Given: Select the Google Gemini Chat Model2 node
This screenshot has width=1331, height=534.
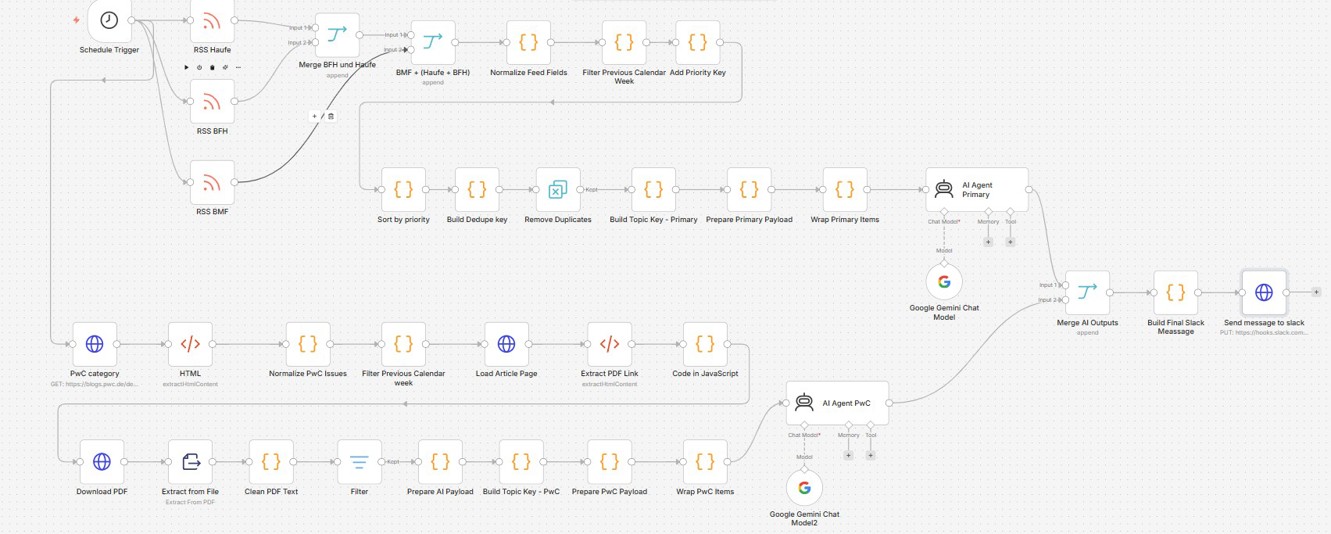Looking at the screenshot, I should (804, 488).
